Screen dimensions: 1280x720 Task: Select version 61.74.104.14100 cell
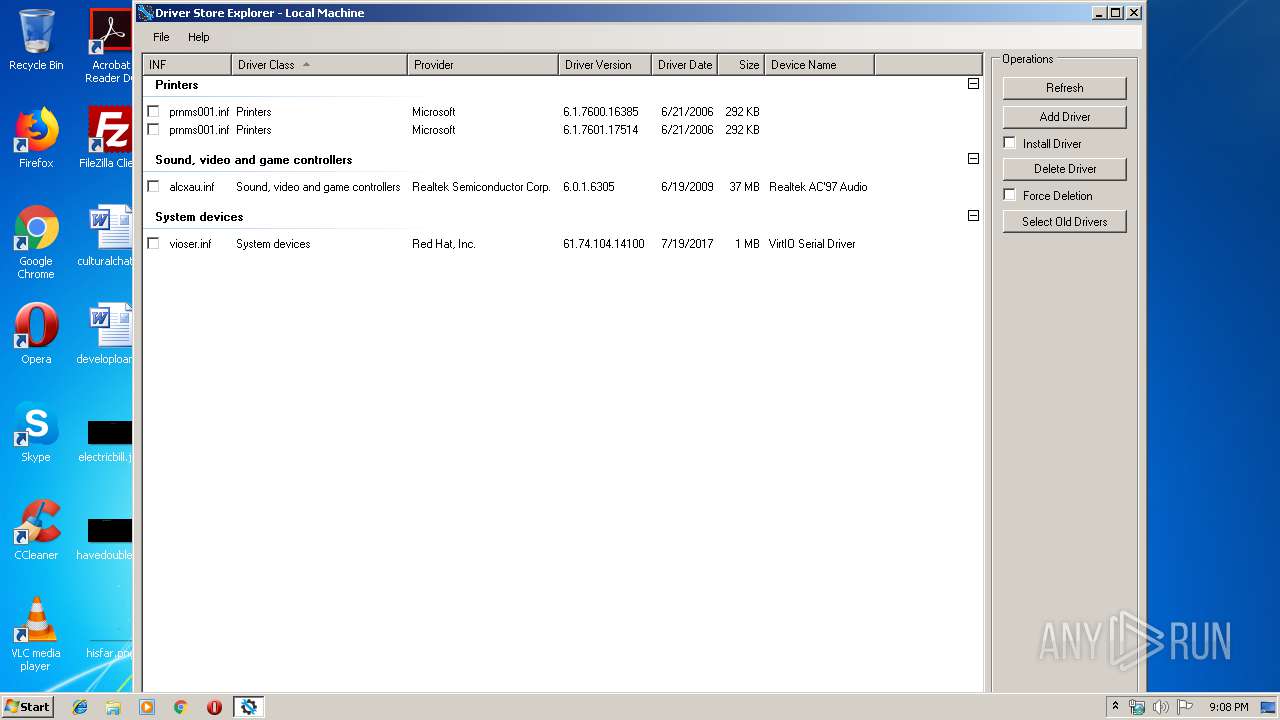click(604, 244)
